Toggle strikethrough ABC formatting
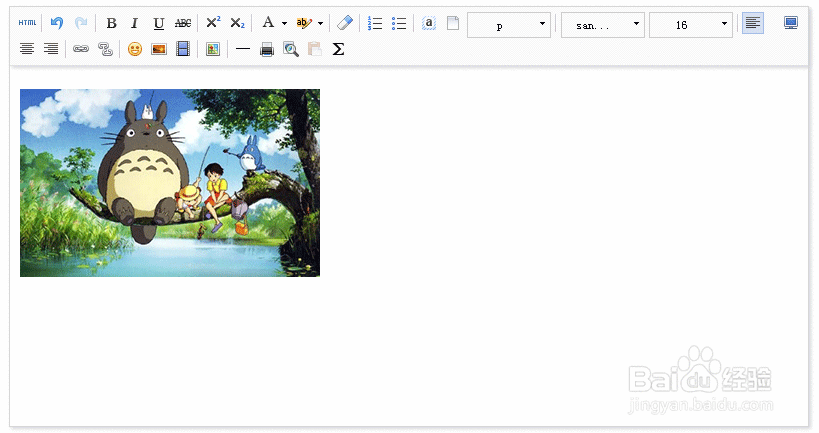The image size is (819, 433). click(183, 23)
